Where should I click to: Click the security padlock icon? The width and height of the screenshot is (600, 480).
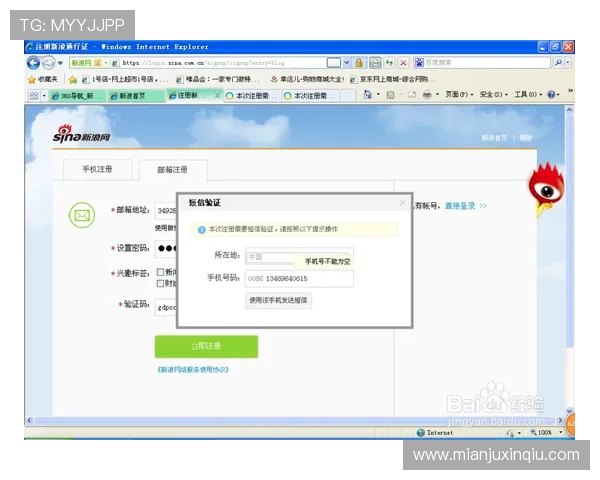pyautogui.click(x=359, y=63)
